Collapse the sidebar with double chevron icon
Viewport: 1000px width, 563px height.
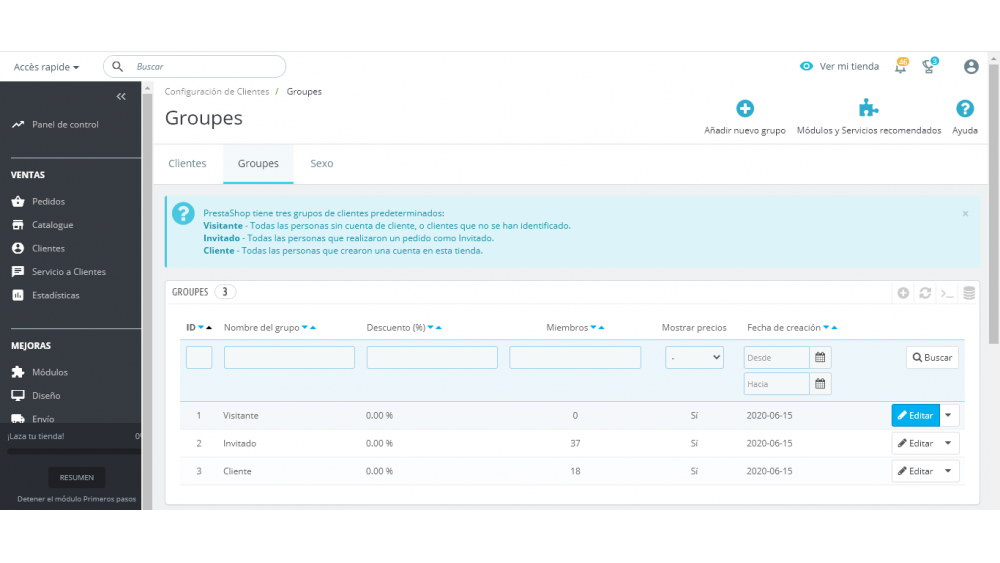[121, 97]
